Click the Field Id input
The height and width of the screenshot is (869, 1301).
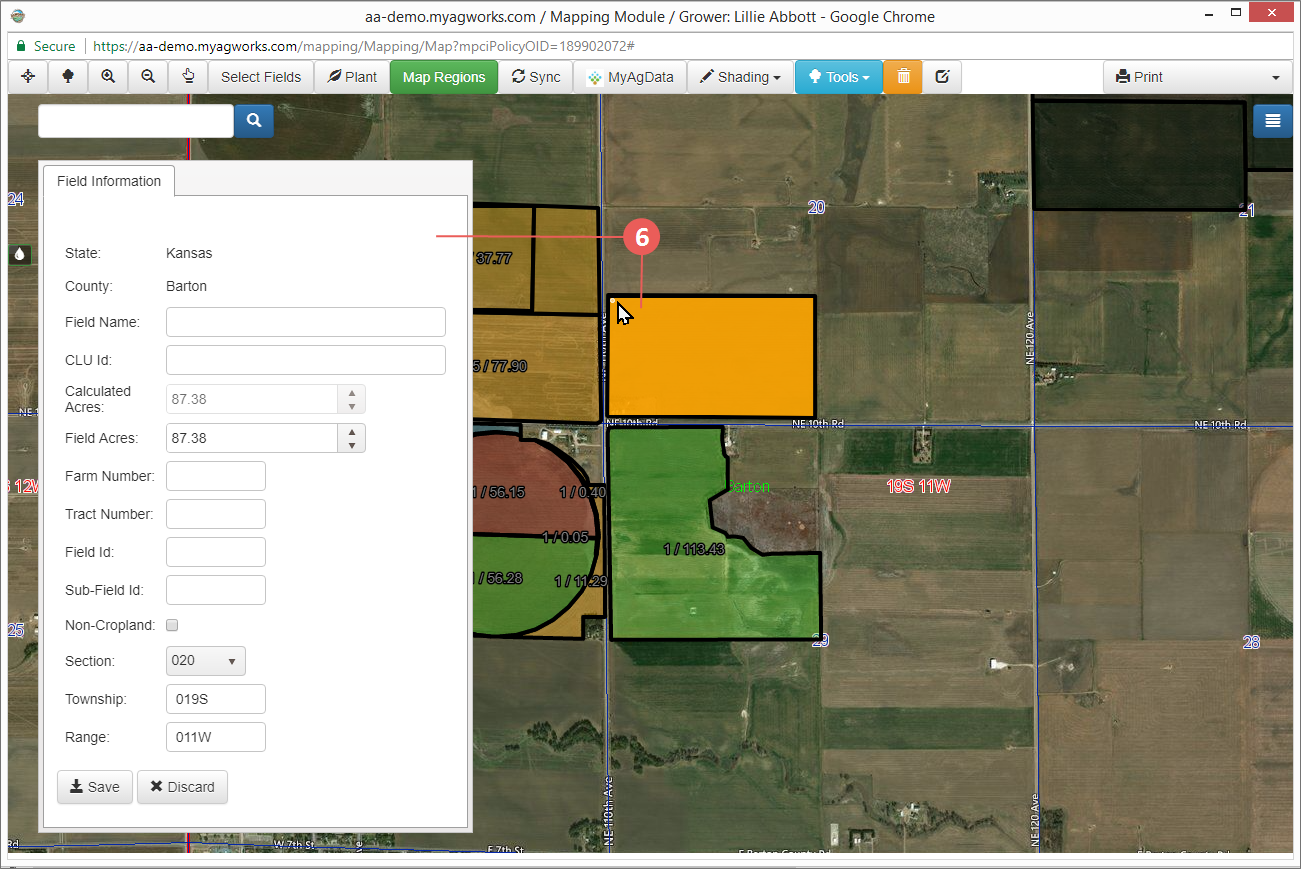216,552
